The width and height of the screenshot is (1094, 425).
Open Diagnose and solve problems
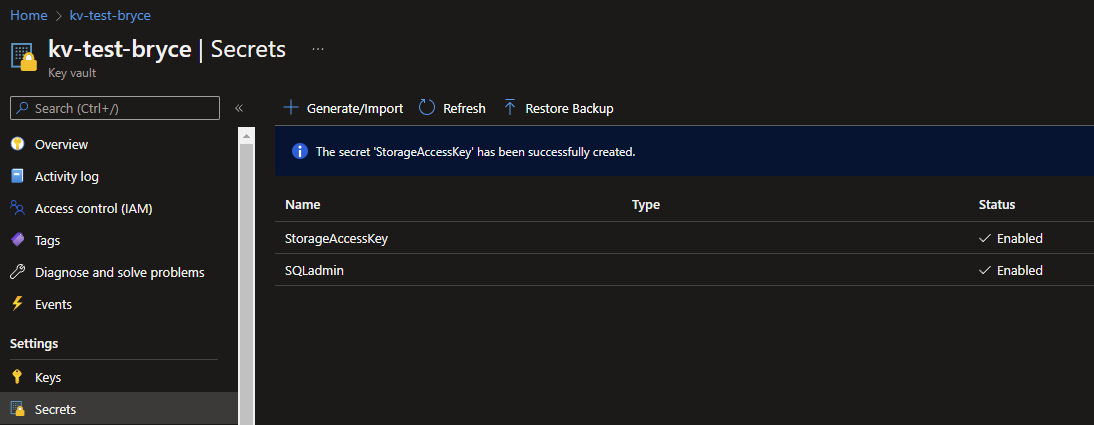coord(119,272)
